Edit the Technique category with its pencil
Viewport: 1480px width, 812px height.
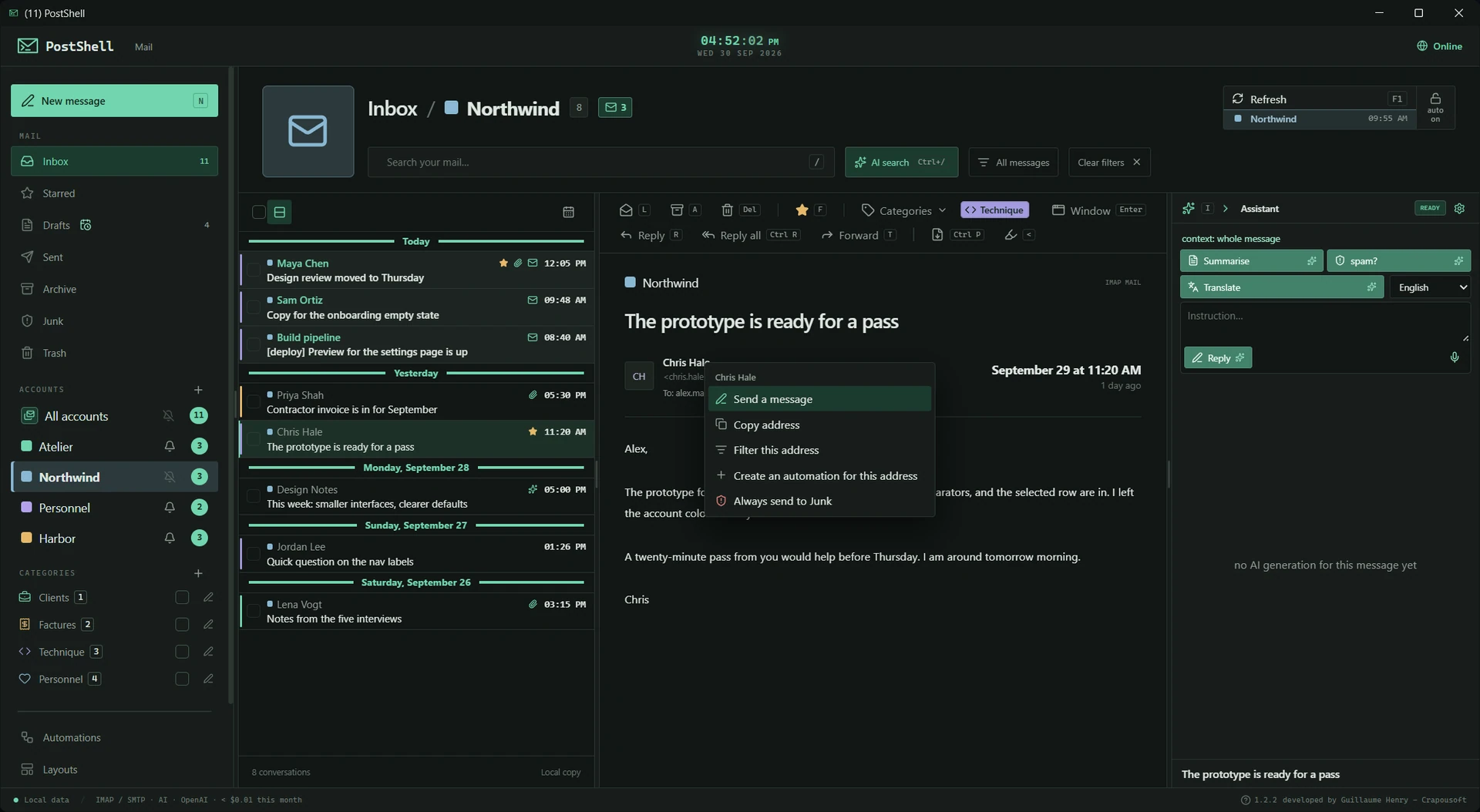208,652
